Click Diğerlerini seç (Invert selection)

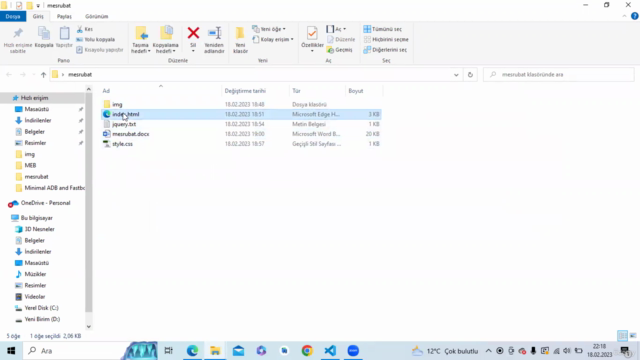pyautogui.click(x=385, y=50)
